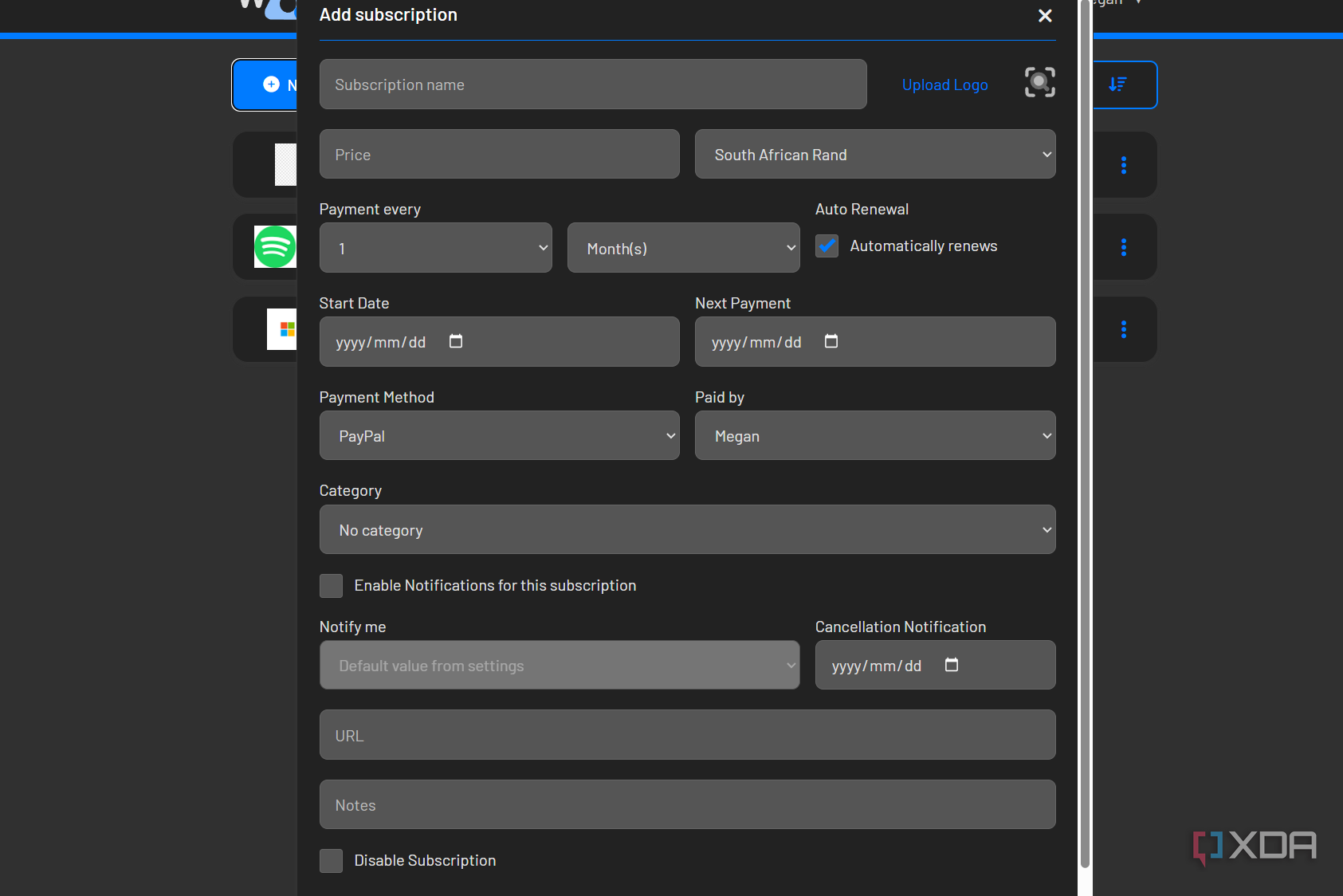Click the Start Date field

500,342
